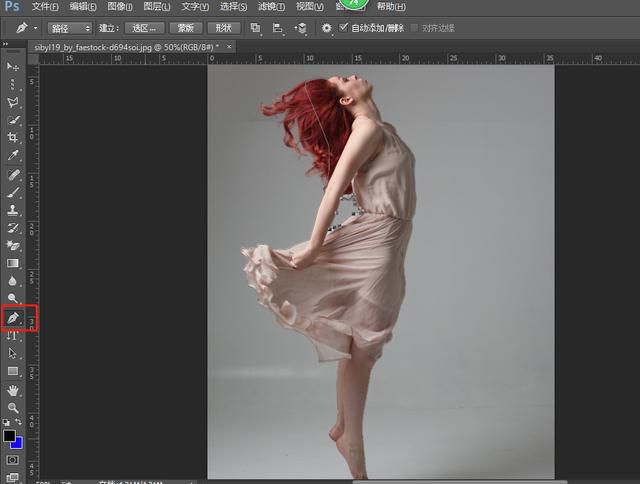Click the ruler origin corner box
The width and height of the screenshot is (640, 484).
(x=33, y=59)
